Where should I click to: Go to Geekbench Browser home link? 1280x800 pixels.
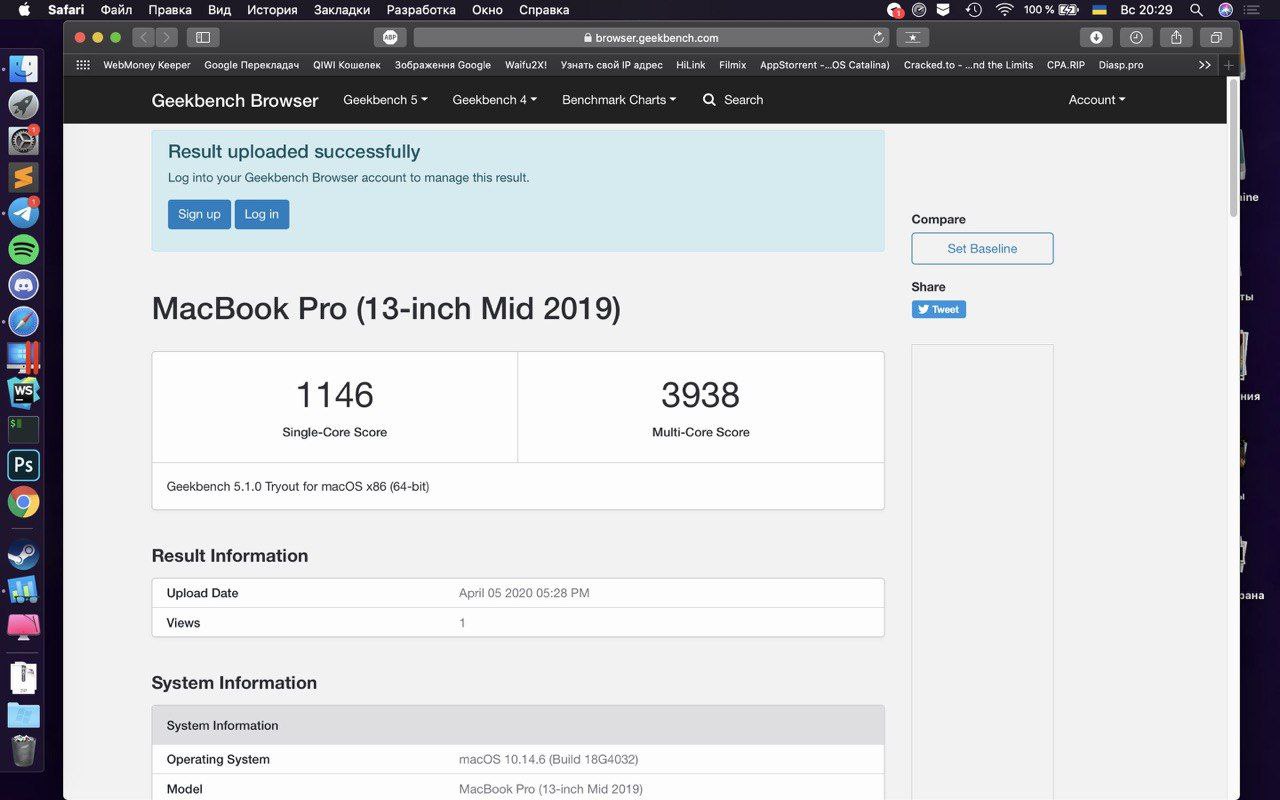point(235,100)
